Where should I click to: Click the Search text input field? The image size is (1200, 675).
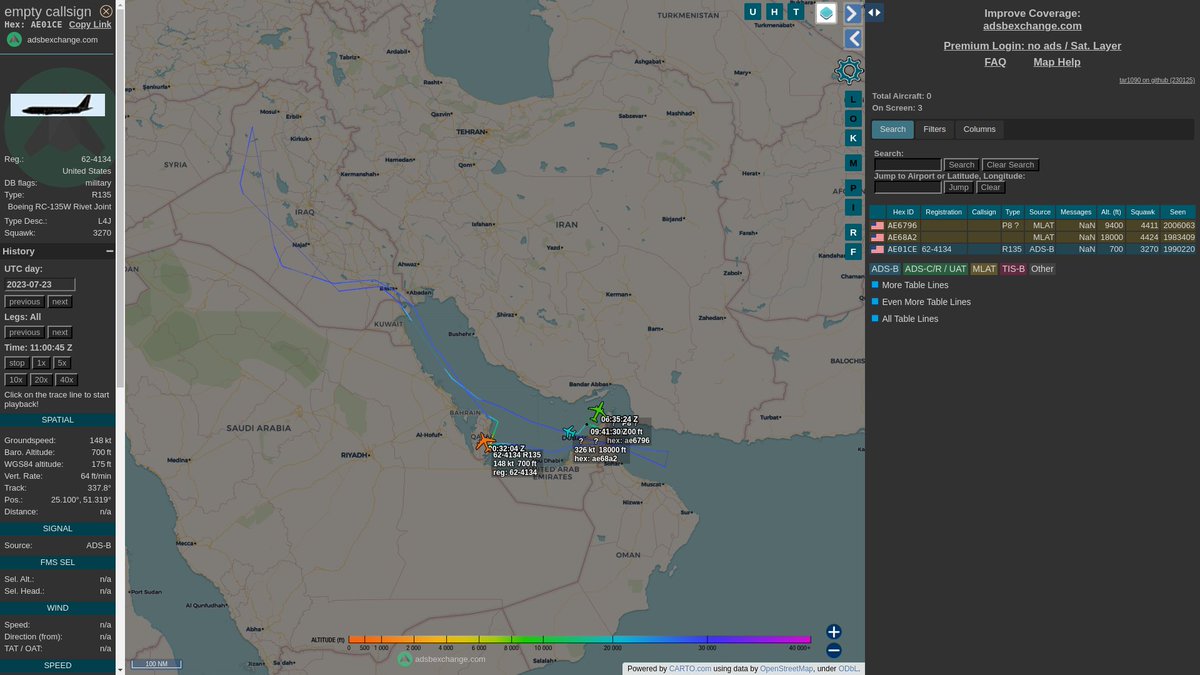pos(908,164)
